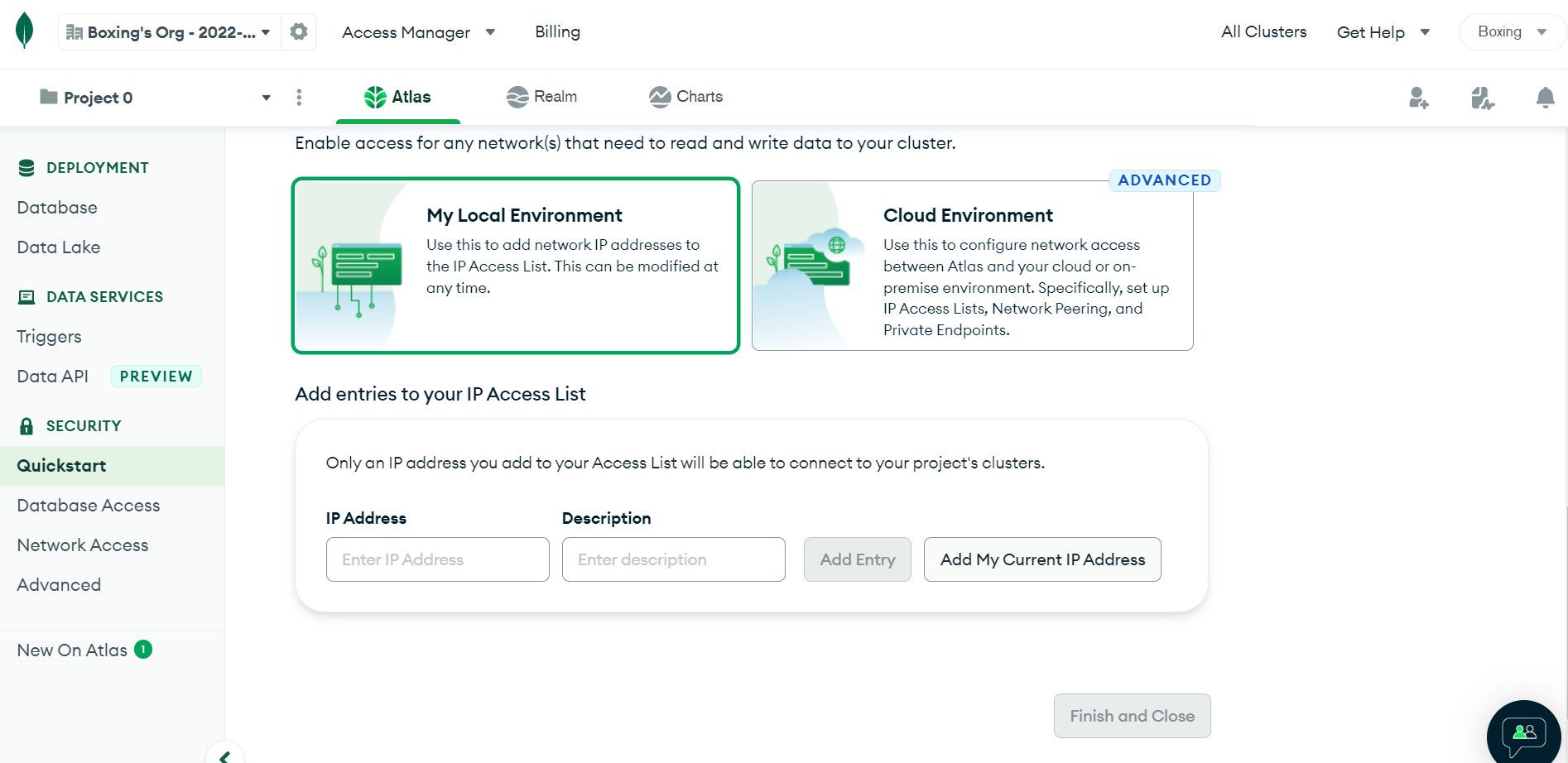Select the My Local Environment option
This screenshot has height=763, width=1568.
tap(515, 266)
